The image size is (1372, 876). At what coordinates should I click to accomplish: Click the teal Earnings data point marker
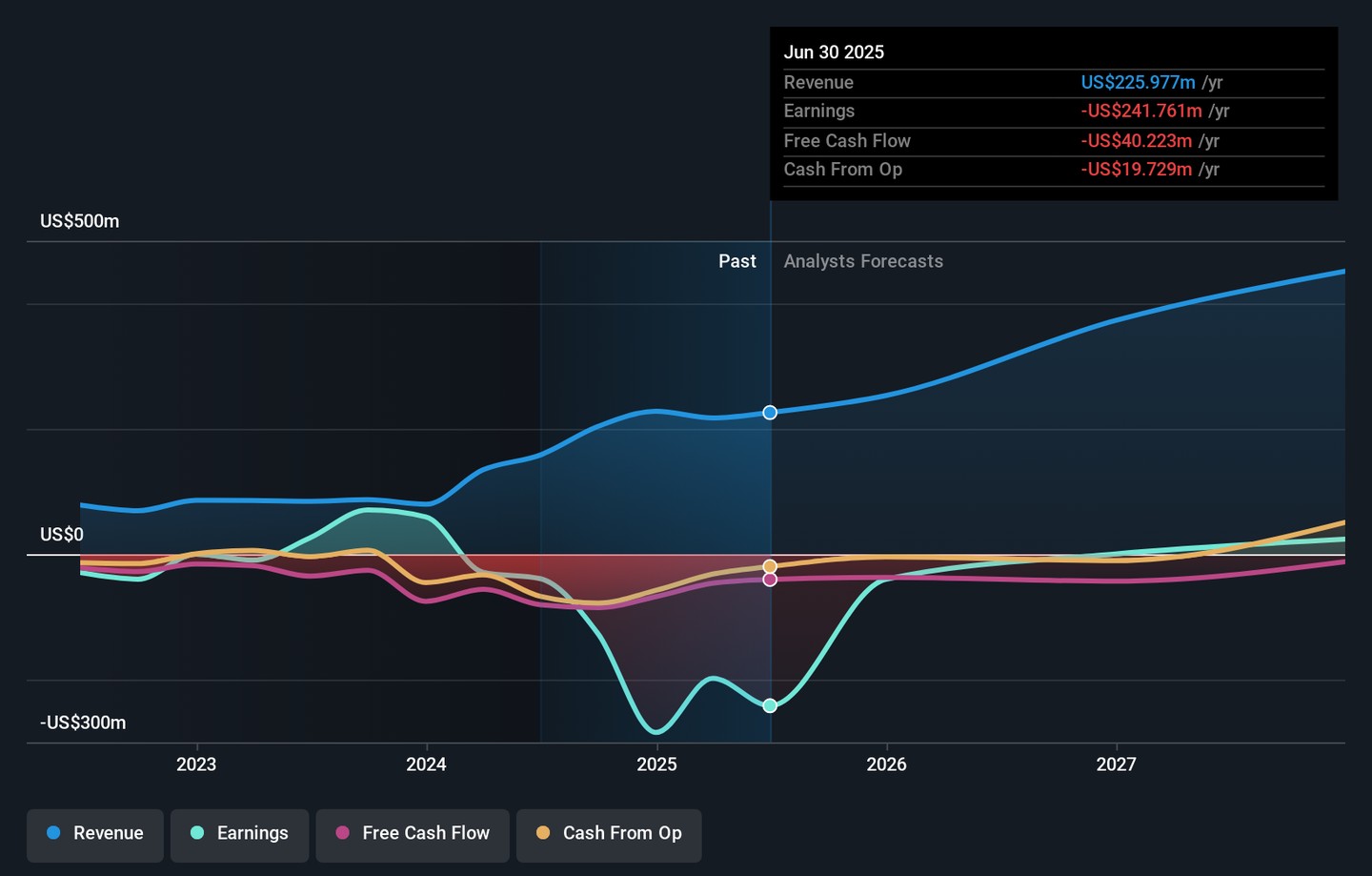tap(770, 706)
